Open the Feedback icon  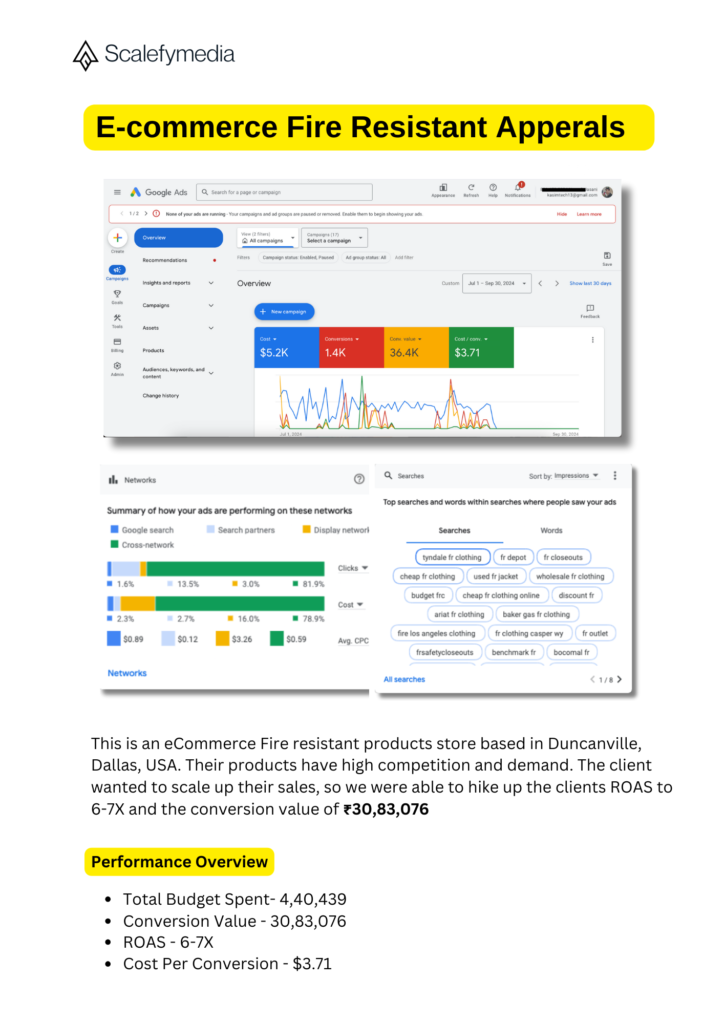590,308
